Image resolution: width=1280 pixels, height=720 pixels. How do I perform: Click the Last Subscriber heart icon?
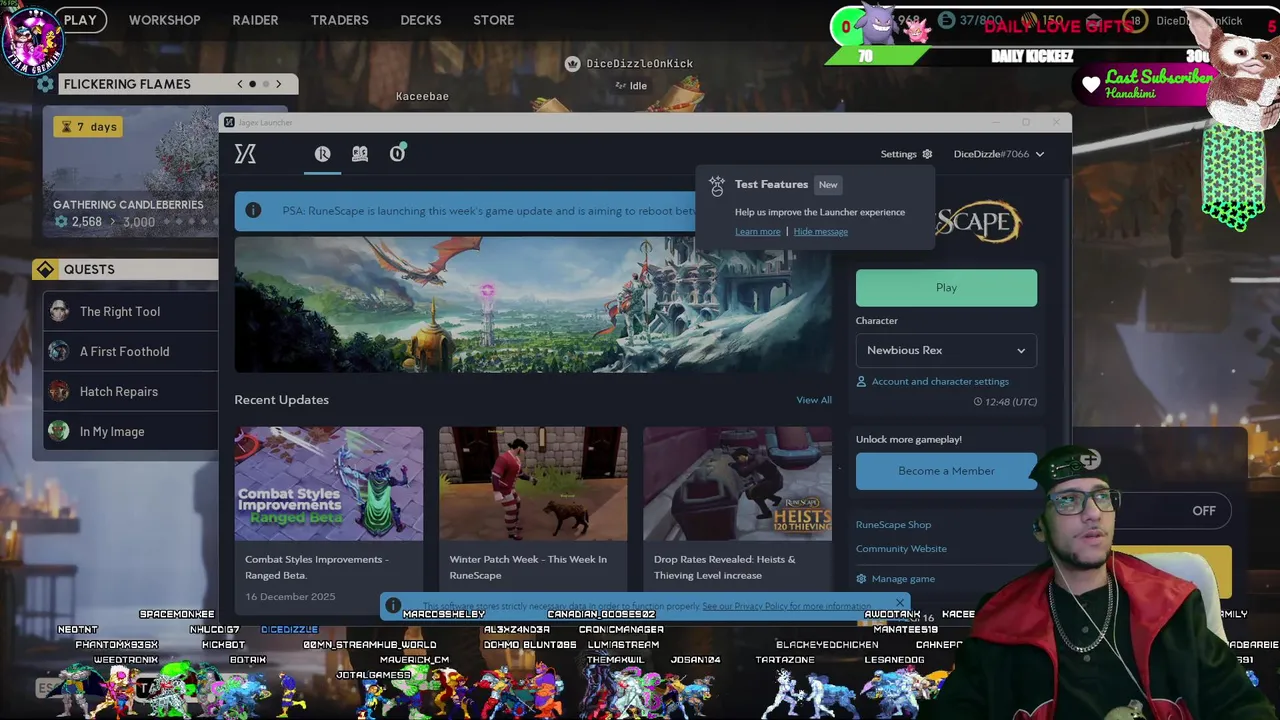(1091, 85)
